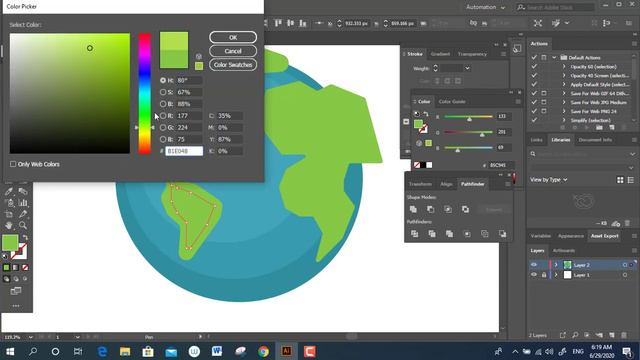
Task: Collapse the Default Actions folder
Action: tap(554, 58)
